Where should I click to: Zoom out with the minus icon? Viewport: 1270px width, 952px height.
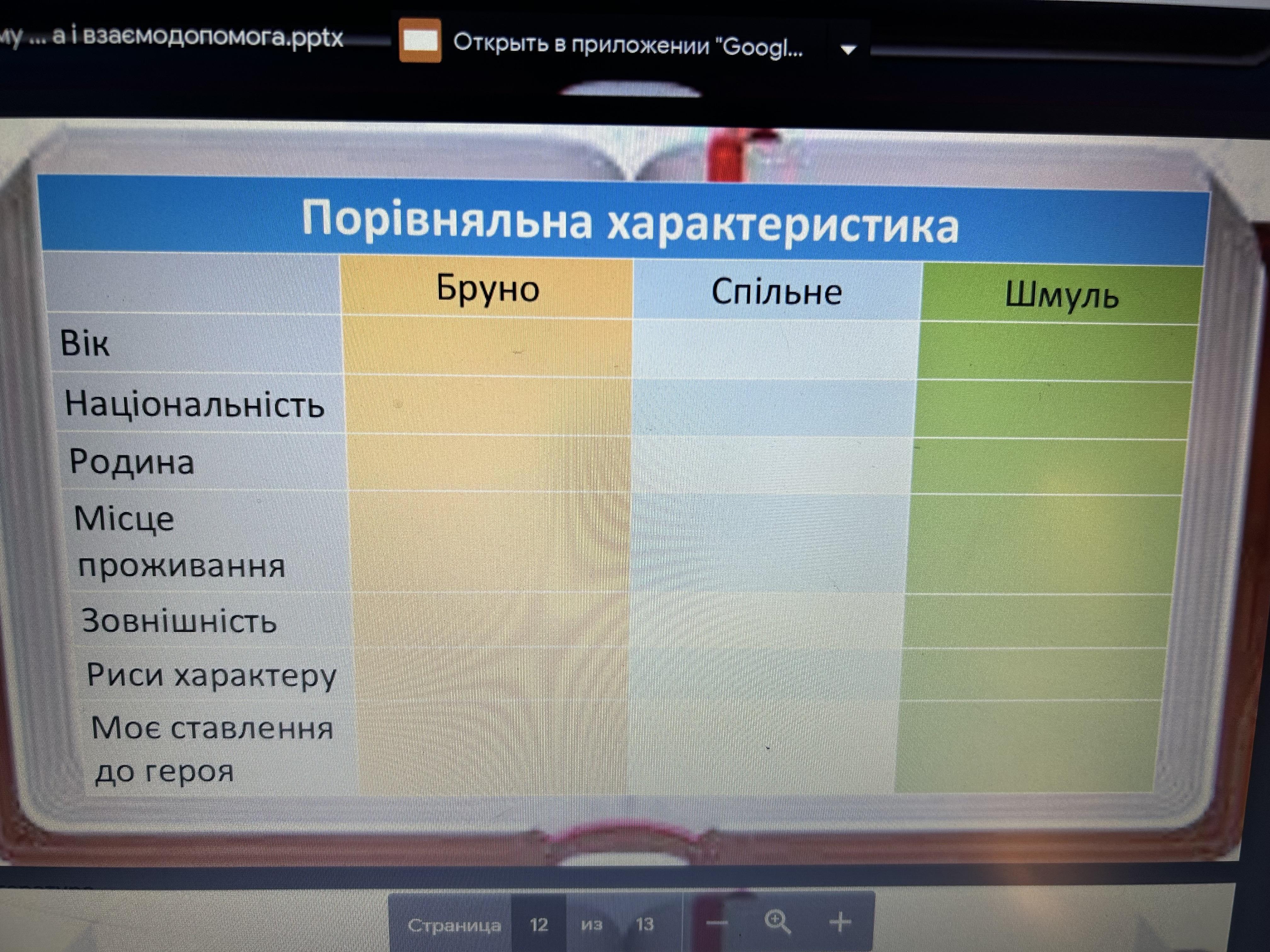(x=717, y=923)
